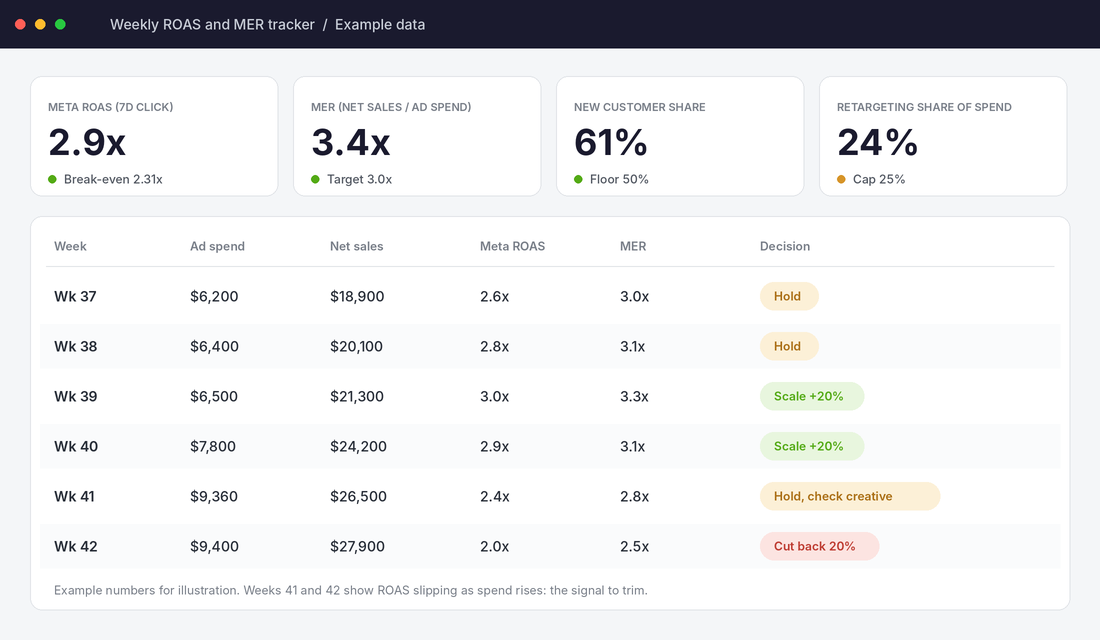The height and width of the screenshot is (640, 1100).
Task: Click the MER column header
Action: point(633,246)
